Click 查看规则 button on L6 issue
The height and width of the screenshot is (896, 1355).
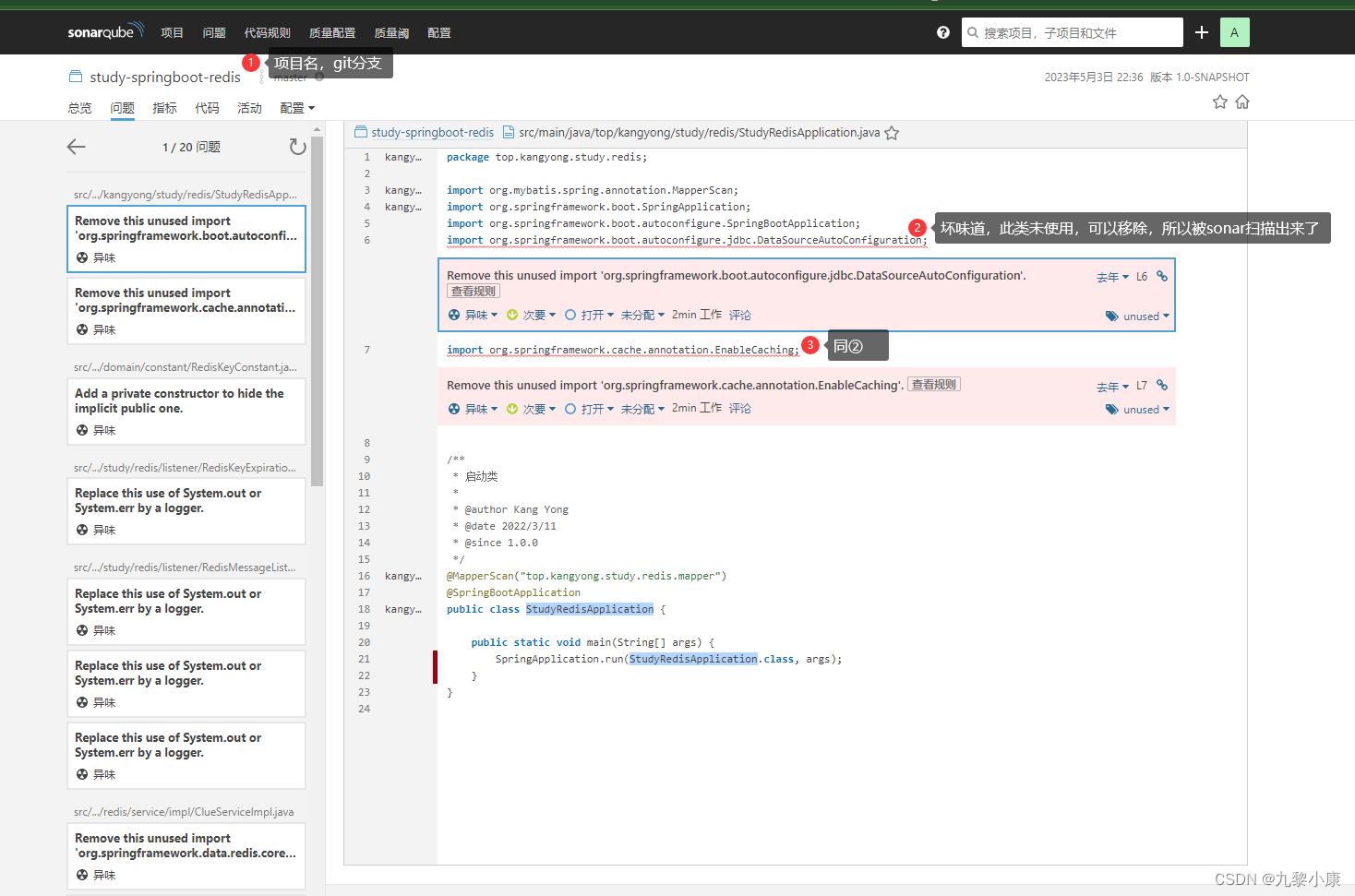[x=474, y=291]
